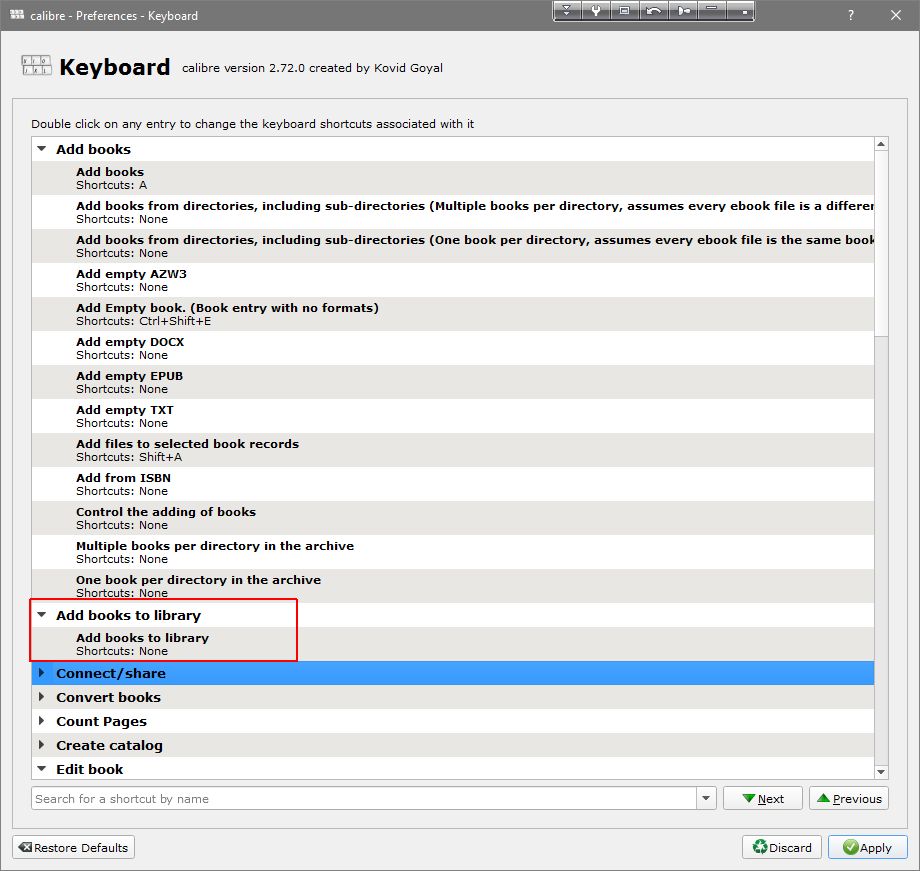Discard changes with the Discard button
Viewport: 920px width, 871px height.
782,847
